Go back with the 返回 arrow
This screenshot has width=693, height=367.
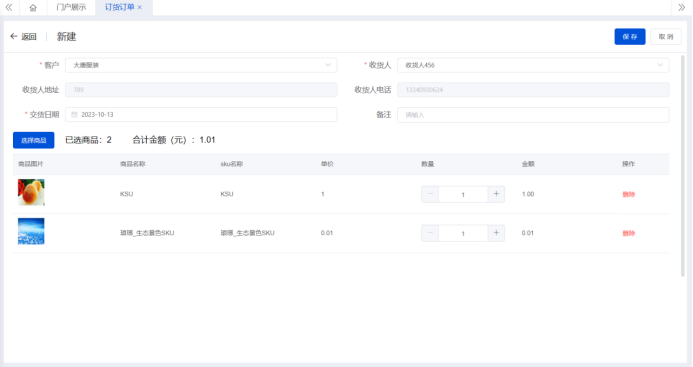(23, 37)
